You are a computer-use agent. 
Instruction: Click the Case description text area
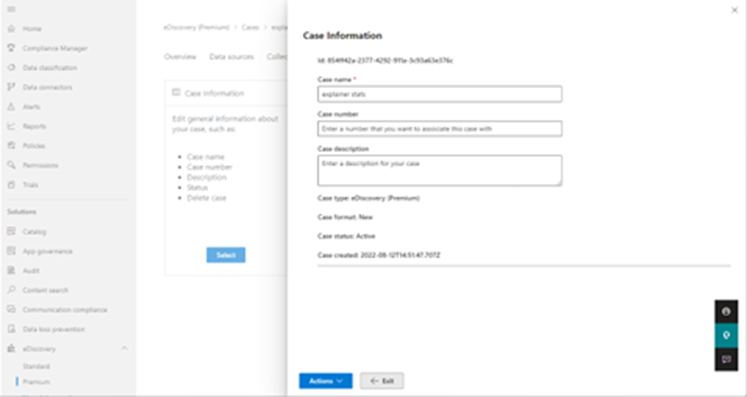pyautogui.click(x=440, y=170)
